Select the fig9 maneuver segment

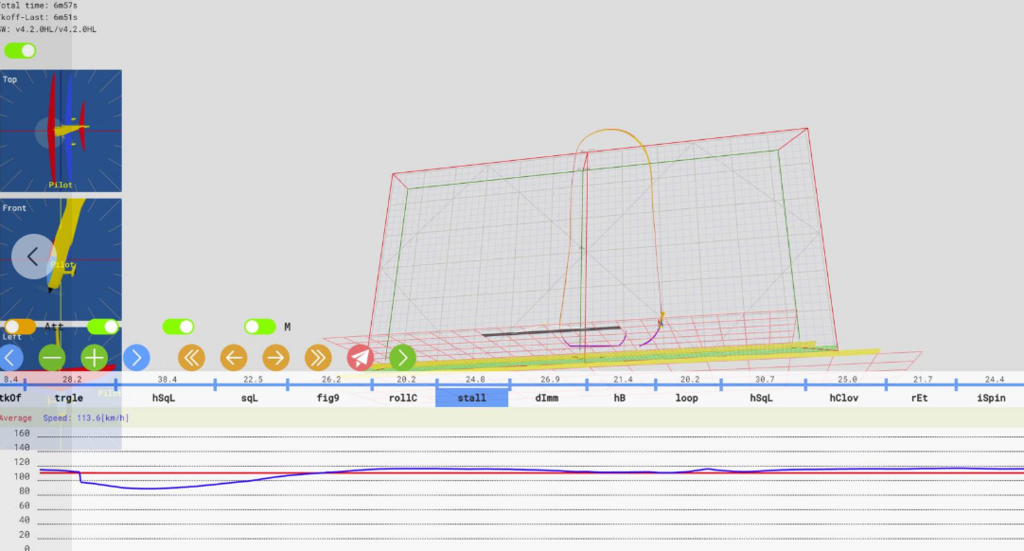[328, 398]
